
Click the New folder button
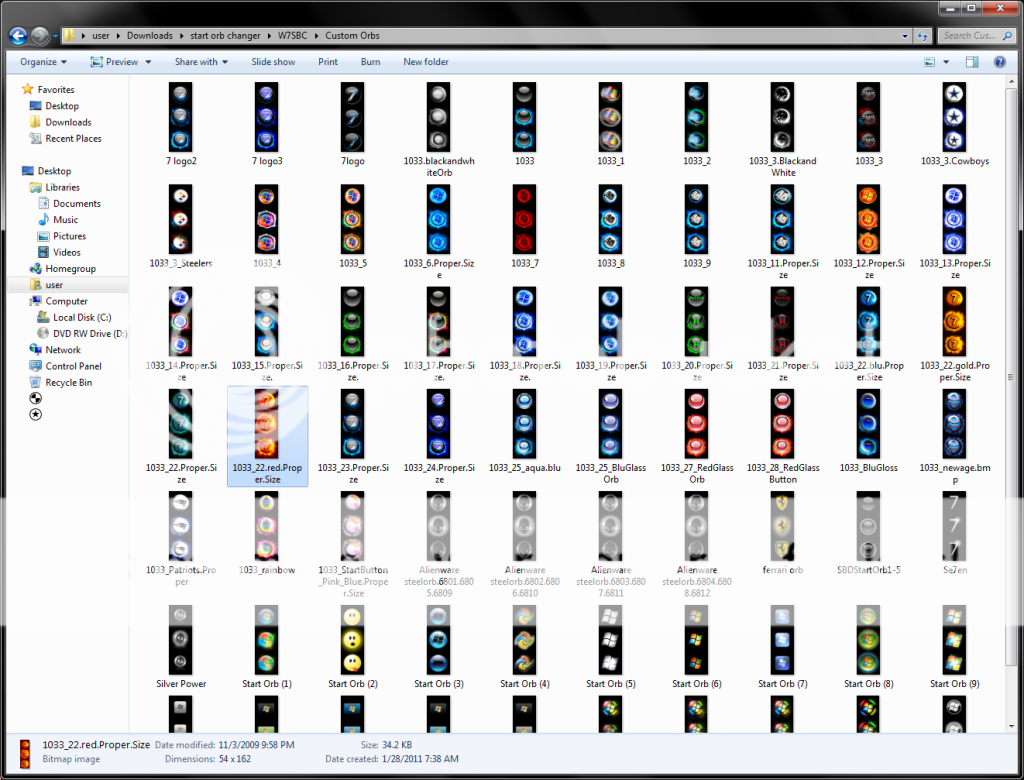coord(426,62)
